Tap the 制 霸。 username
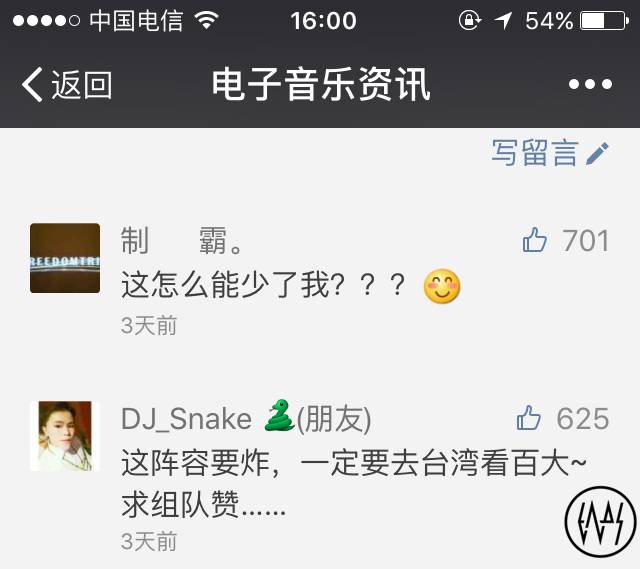 (x=182, y=241)
